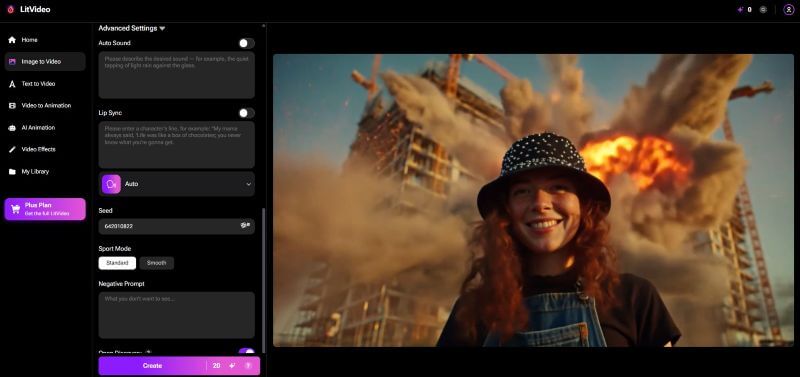Click the 20 credit cost label
The image size is (800, 377).
pos(216,366)
